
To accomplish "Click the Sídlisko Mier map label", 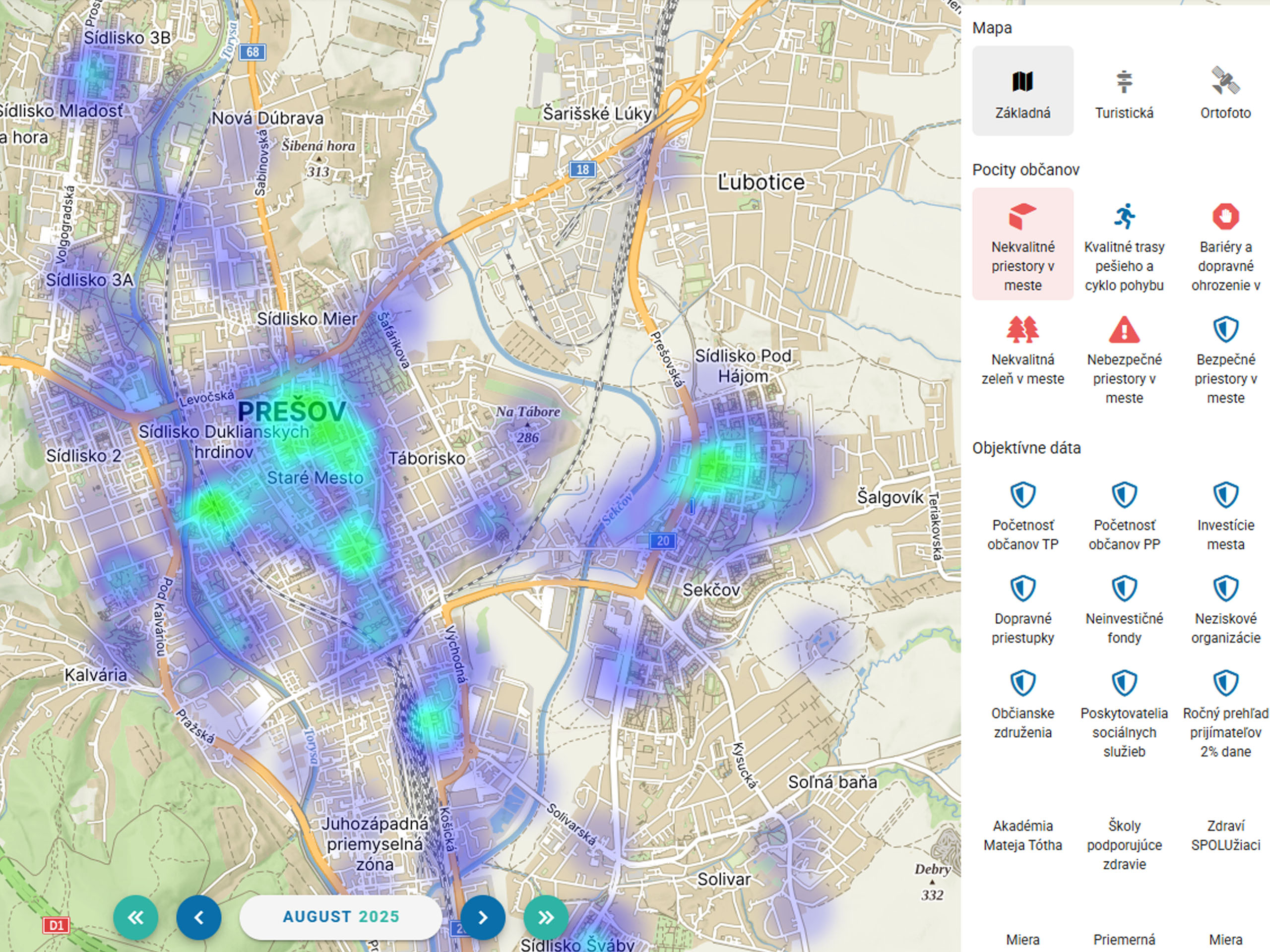I will click(x=307, y=318).
